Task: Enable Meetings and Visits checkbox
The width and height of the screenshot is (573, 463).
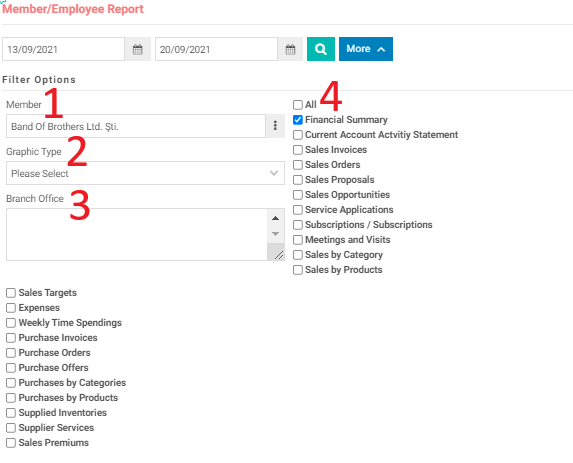Action: [298, 240]
